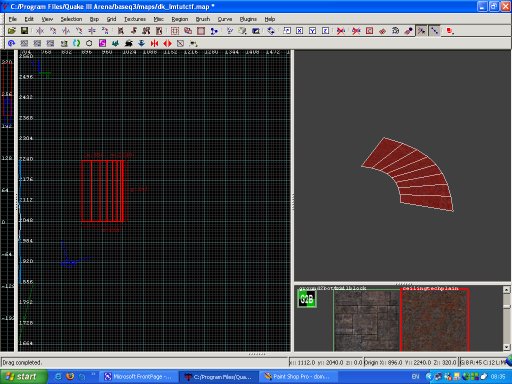Viewport: 512px width, 384px height.
Task: Open the File menu
Action: click(13, 19)
